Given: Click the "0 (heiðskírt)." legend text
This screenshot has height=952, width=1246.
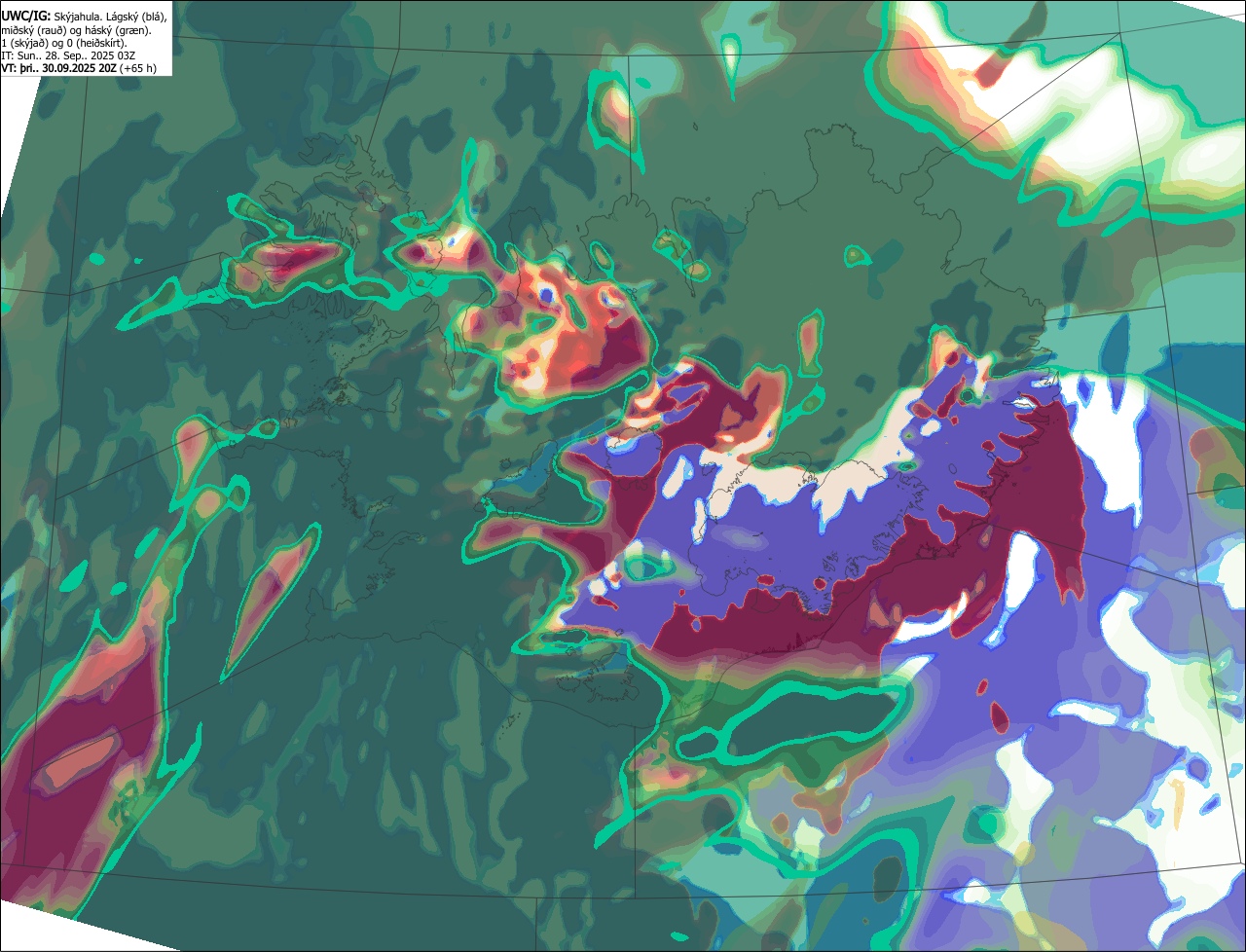Looking at the screenshot, I should 97,44.
